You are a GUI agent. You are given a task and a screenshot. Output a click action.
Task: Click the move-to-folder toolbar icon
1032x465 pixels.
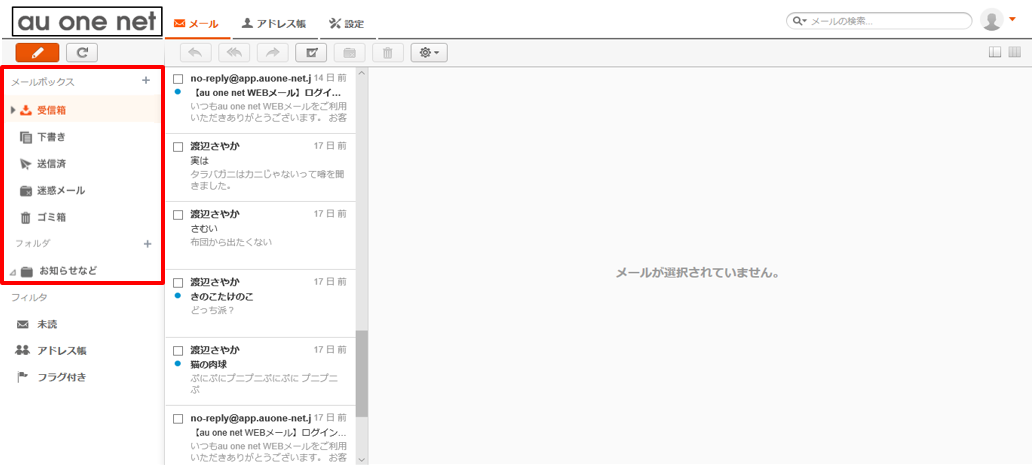pyautogui.click(x=349, y=53)
